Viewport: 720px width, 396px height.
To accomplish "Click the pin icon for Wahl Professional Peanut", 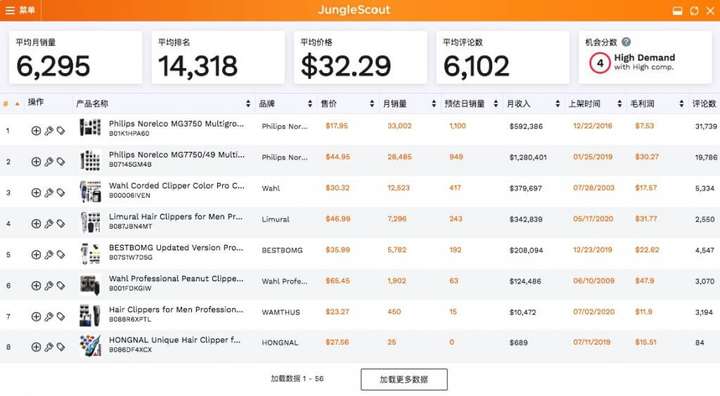I will click(49, 286).
